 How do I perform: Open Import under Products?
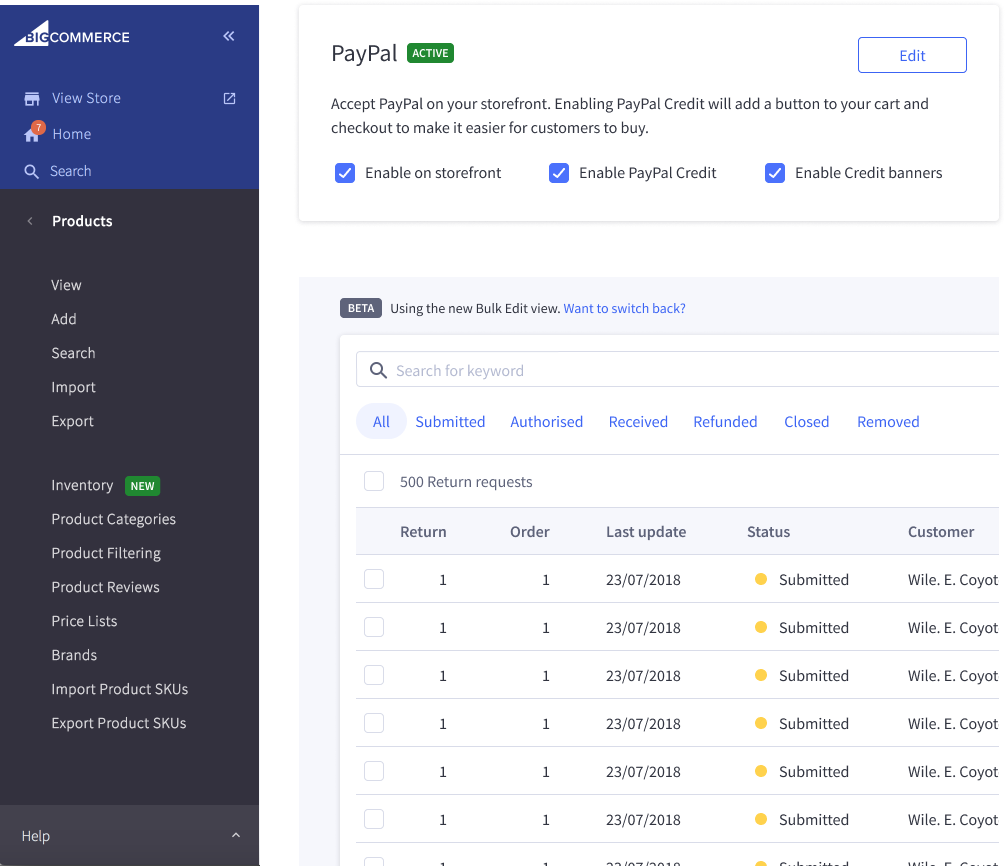pyautogui.click(x=73, y=387)
